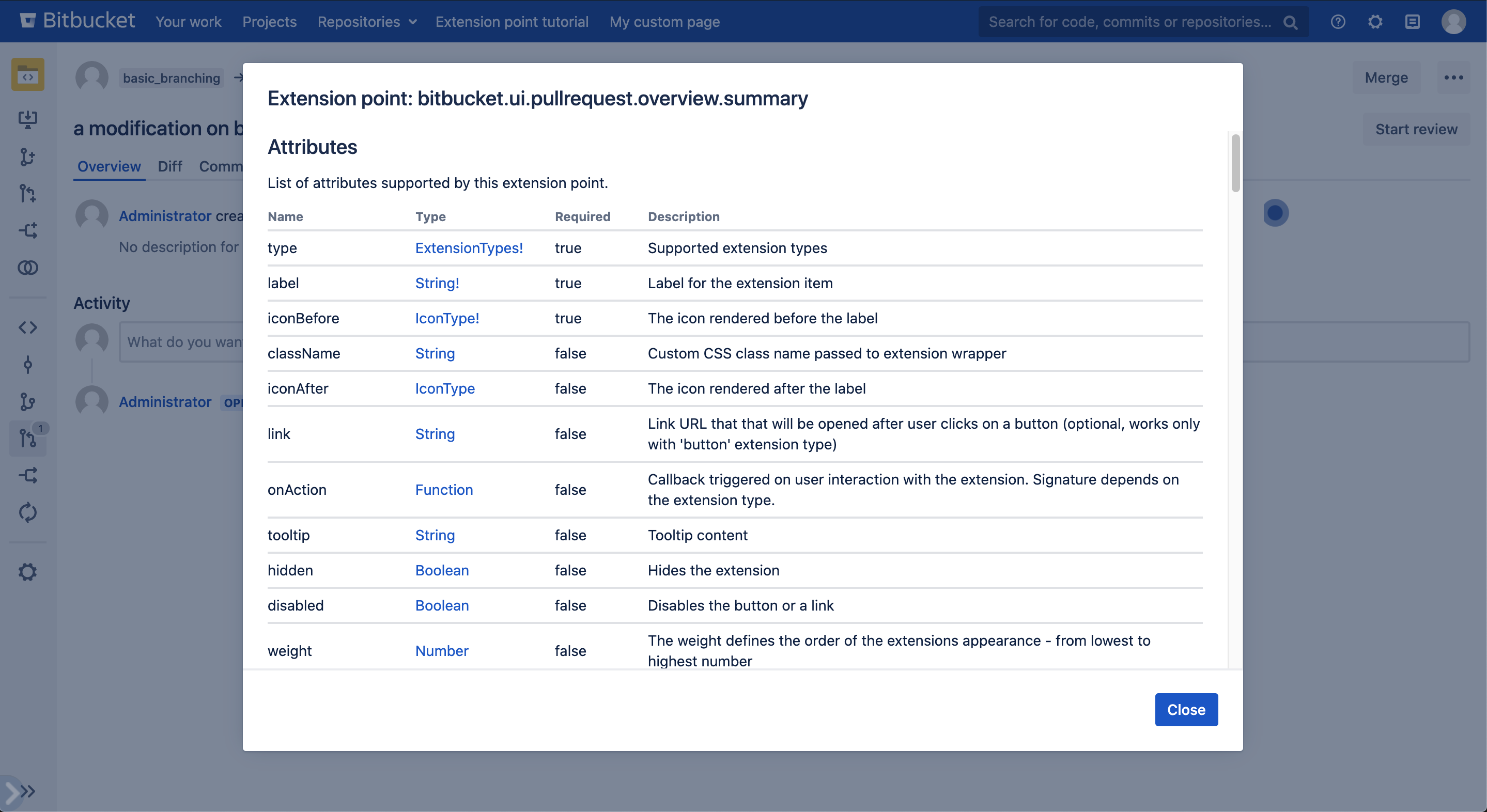Click the Compare icon in sidebar
This screenshot has height=812, width=1487.
click(28, 267)
